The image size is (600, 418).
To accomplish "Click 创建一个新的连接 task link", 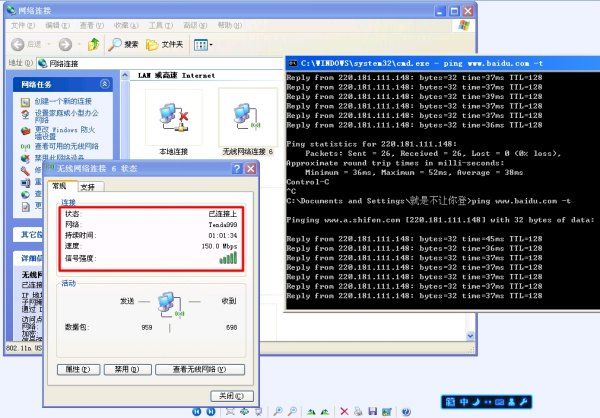I will tap(66, 102).
